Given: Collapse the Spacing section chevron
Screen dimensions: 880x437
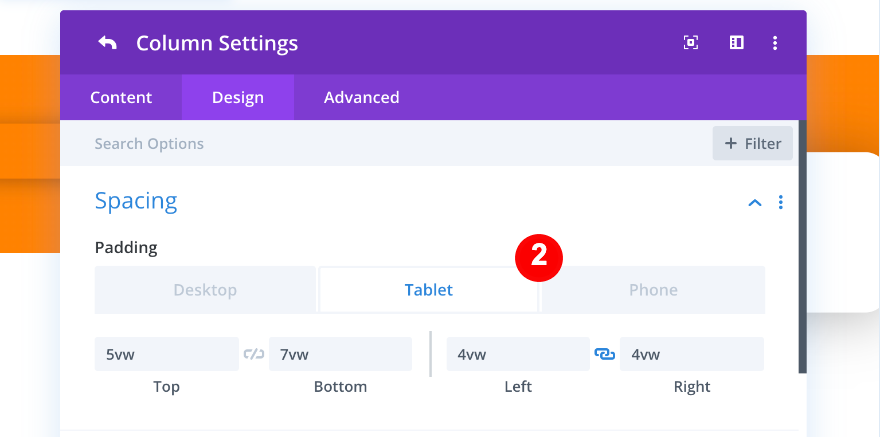Looking at the screenshot, I should tap(755, 202).
